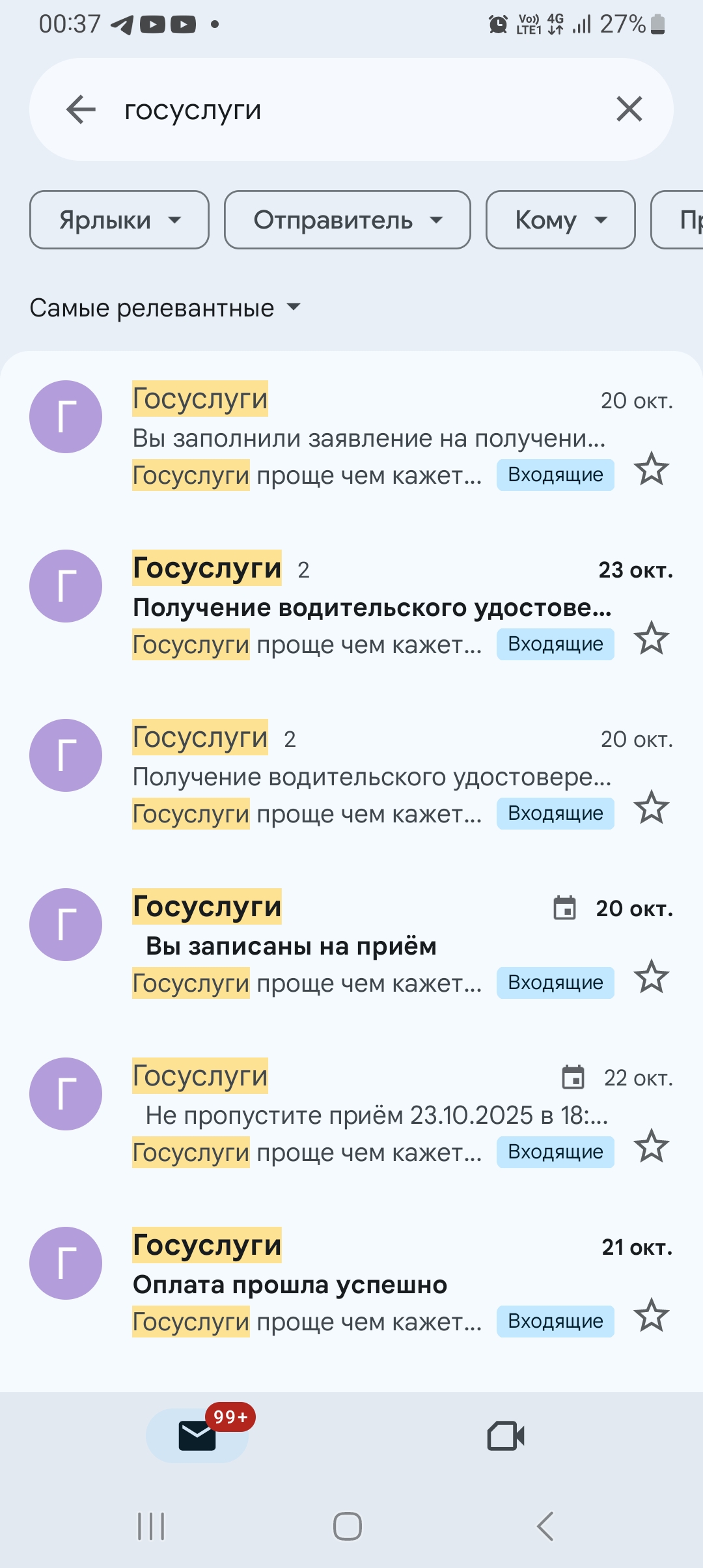Open the 'Не пропустите приём' email

point(376,1115)
